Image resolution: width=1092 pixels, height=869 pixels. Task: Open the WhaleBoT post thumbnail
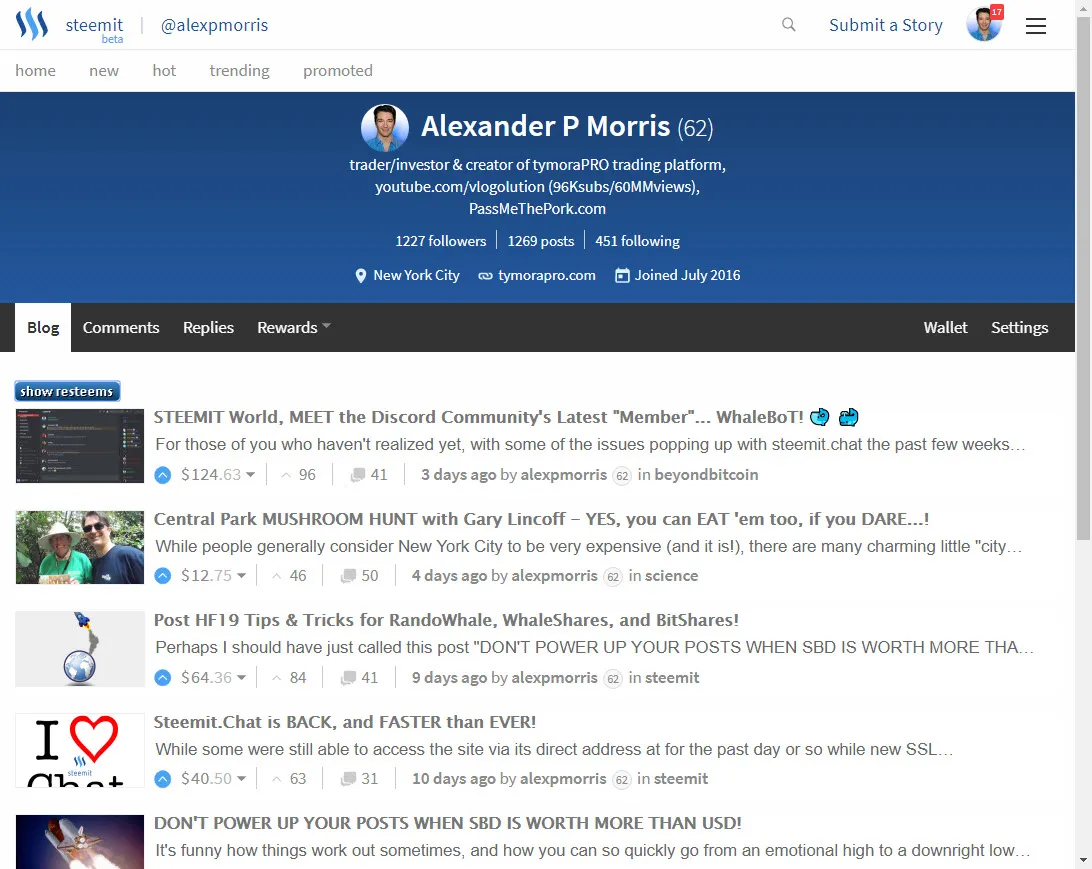[79, 446]
